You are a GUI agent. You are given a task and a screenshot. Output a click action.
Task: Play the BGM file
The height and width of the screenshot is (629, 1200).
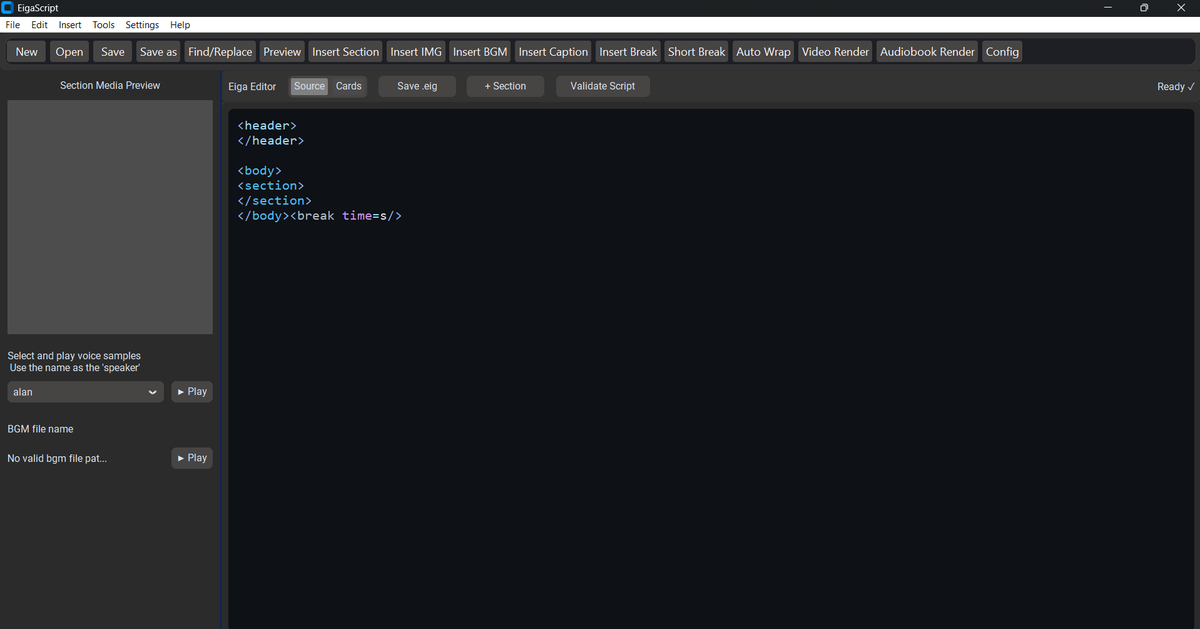(192, 458)
